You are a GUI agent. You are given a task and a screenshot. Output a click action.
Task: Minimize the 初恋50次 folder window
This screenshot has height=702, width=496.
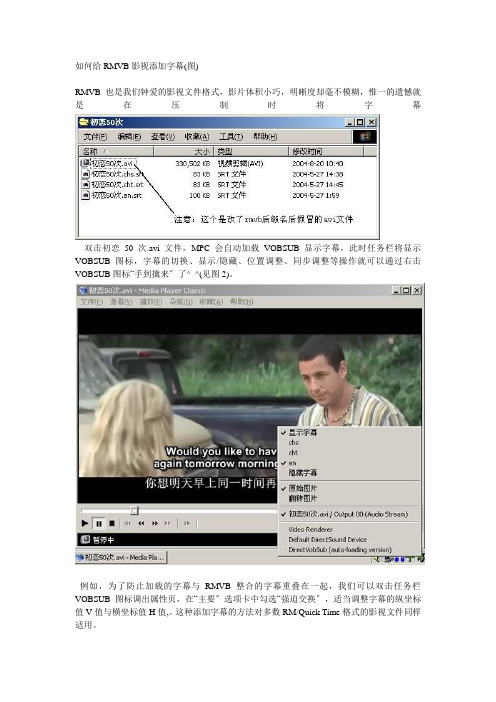click(351, 122)
